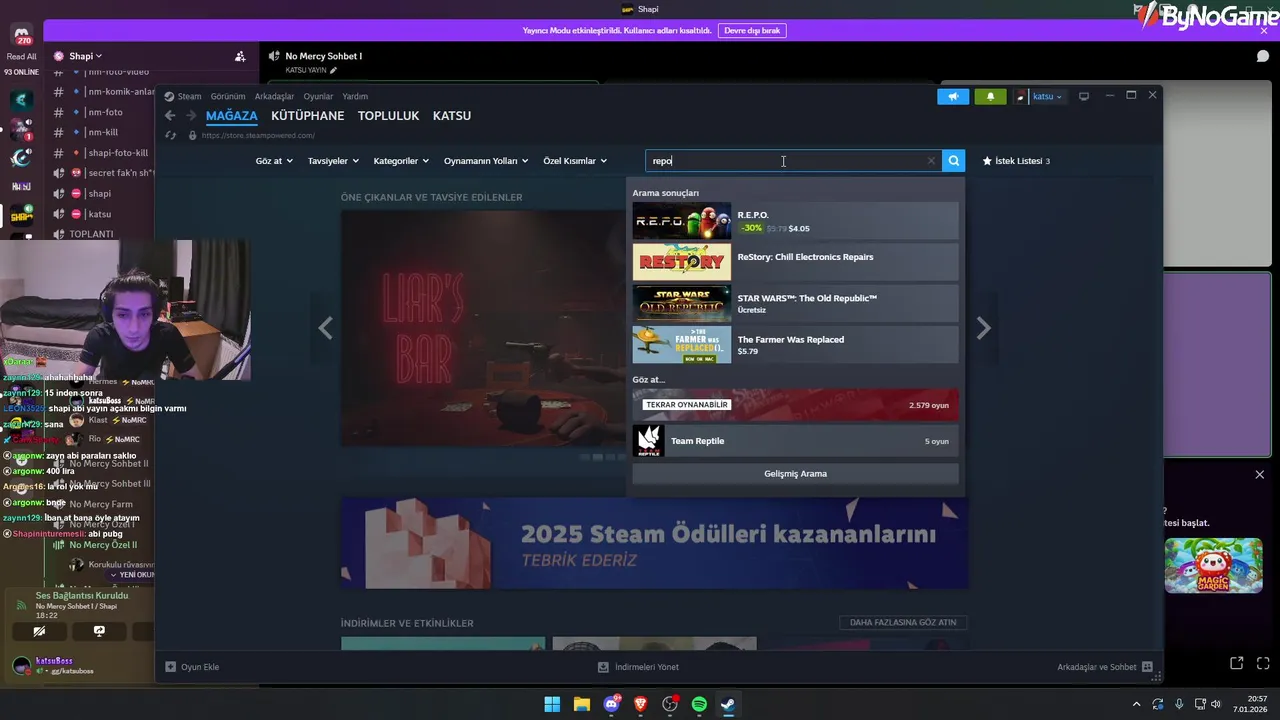Open the Görünüm menu
The image size is (1280, 720).
click(228, 96)
